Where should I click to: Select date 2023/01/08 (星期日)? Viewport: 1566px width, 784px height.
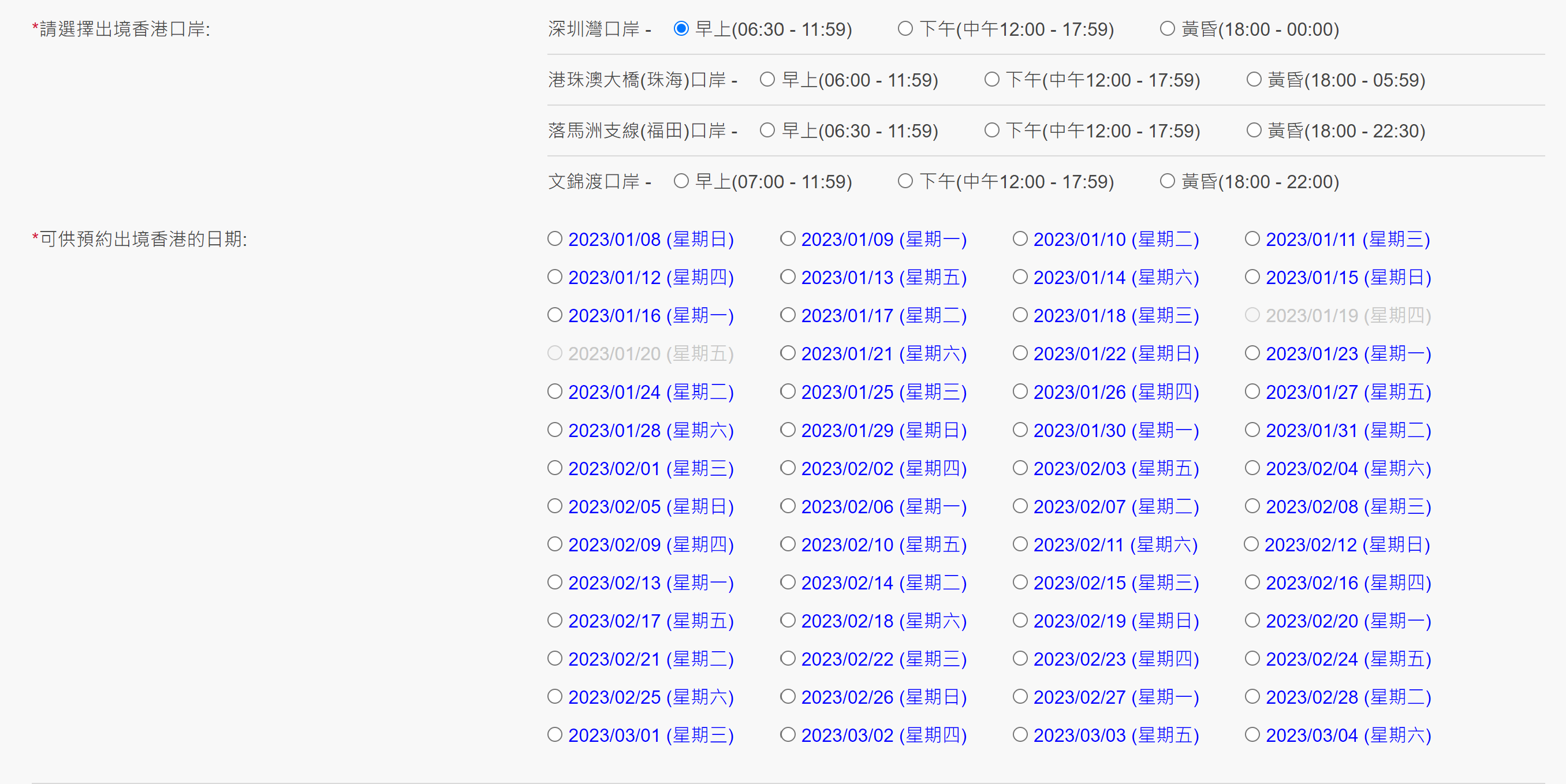(554, 239)
